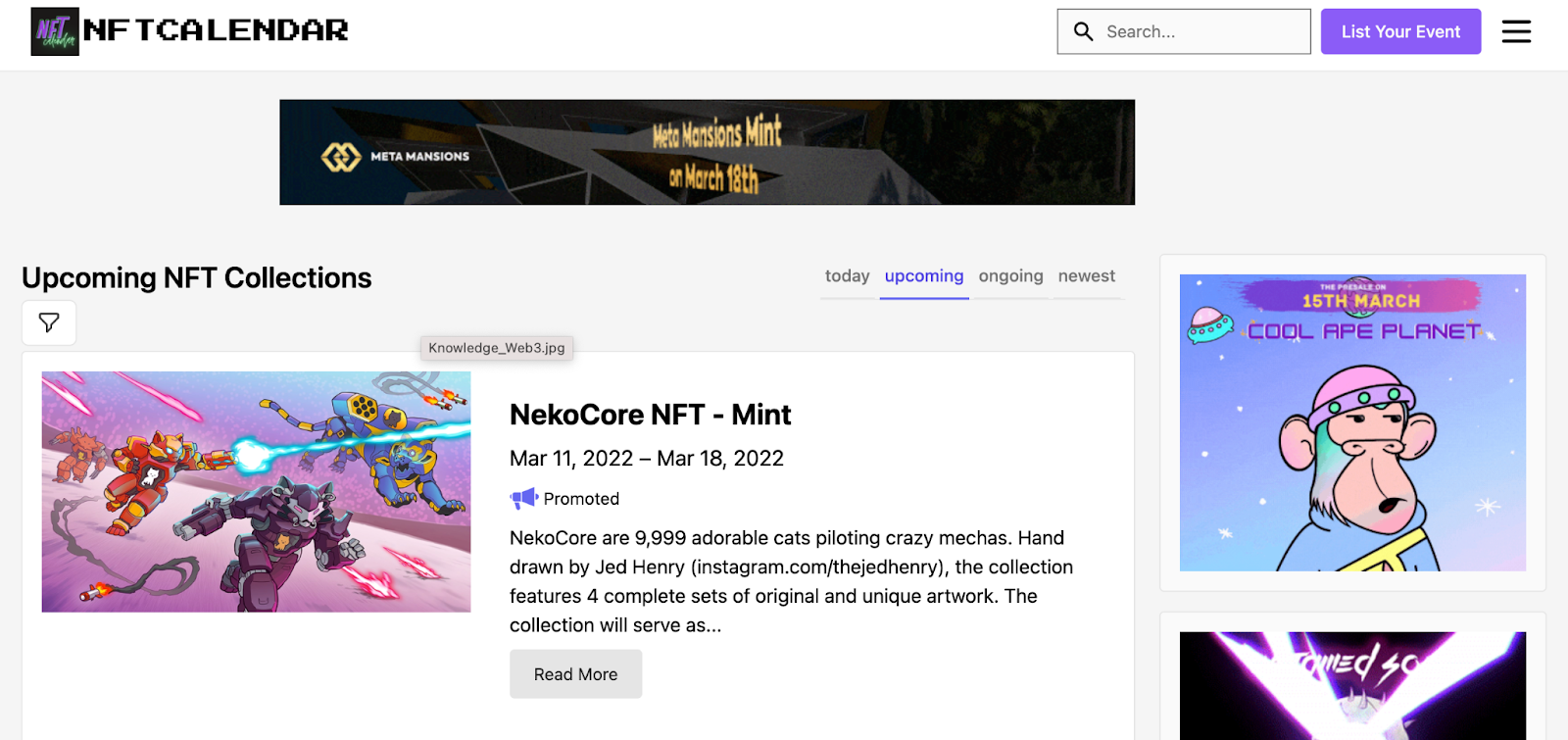1568x740 pixels.
Task: Click the NFTCALENDAR site title
Action: tap(216, 30)
